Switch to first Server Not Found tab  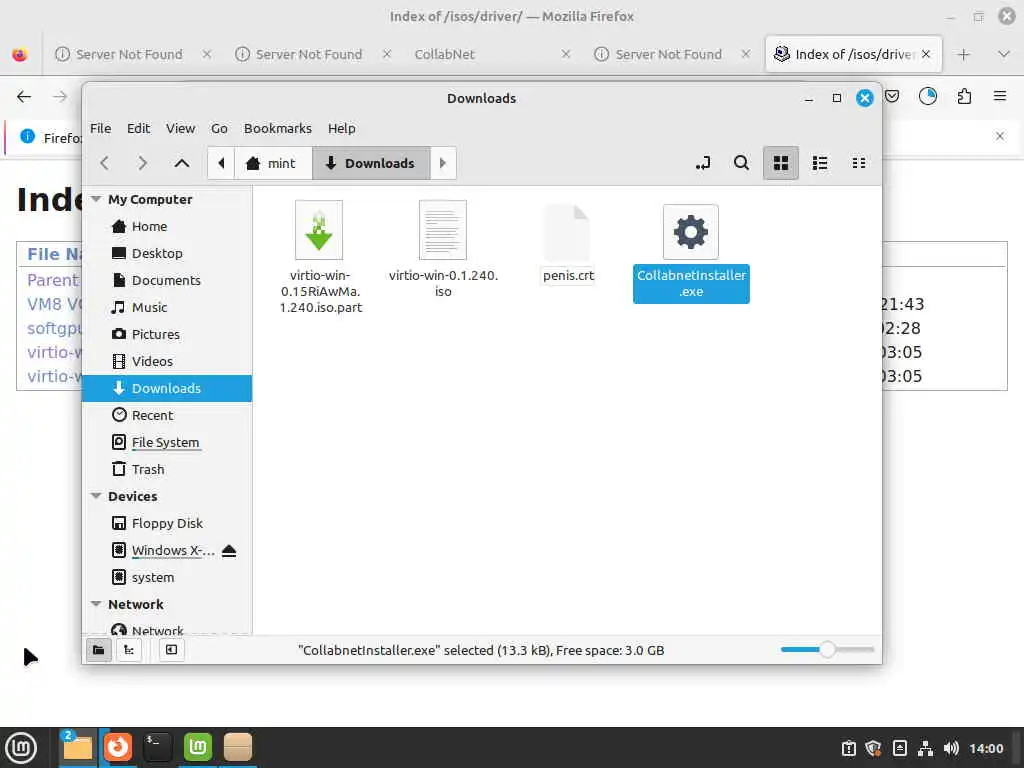click(129, 54)
